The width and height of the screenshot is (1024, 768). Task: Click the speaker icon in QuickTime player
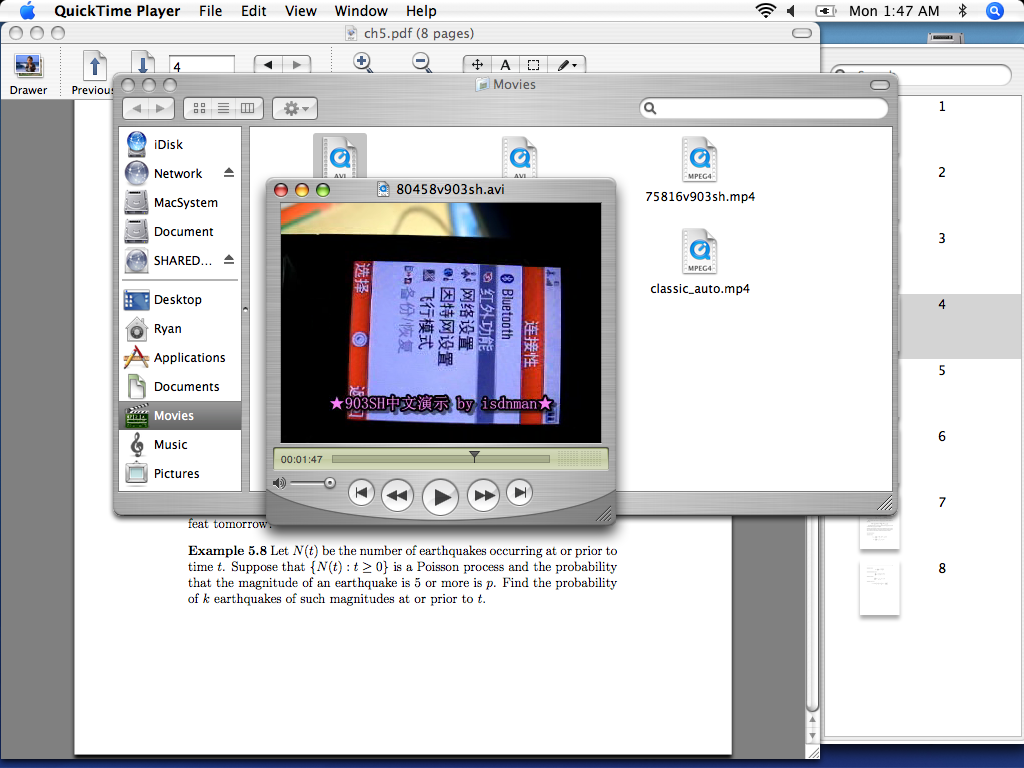coord(280,483)
